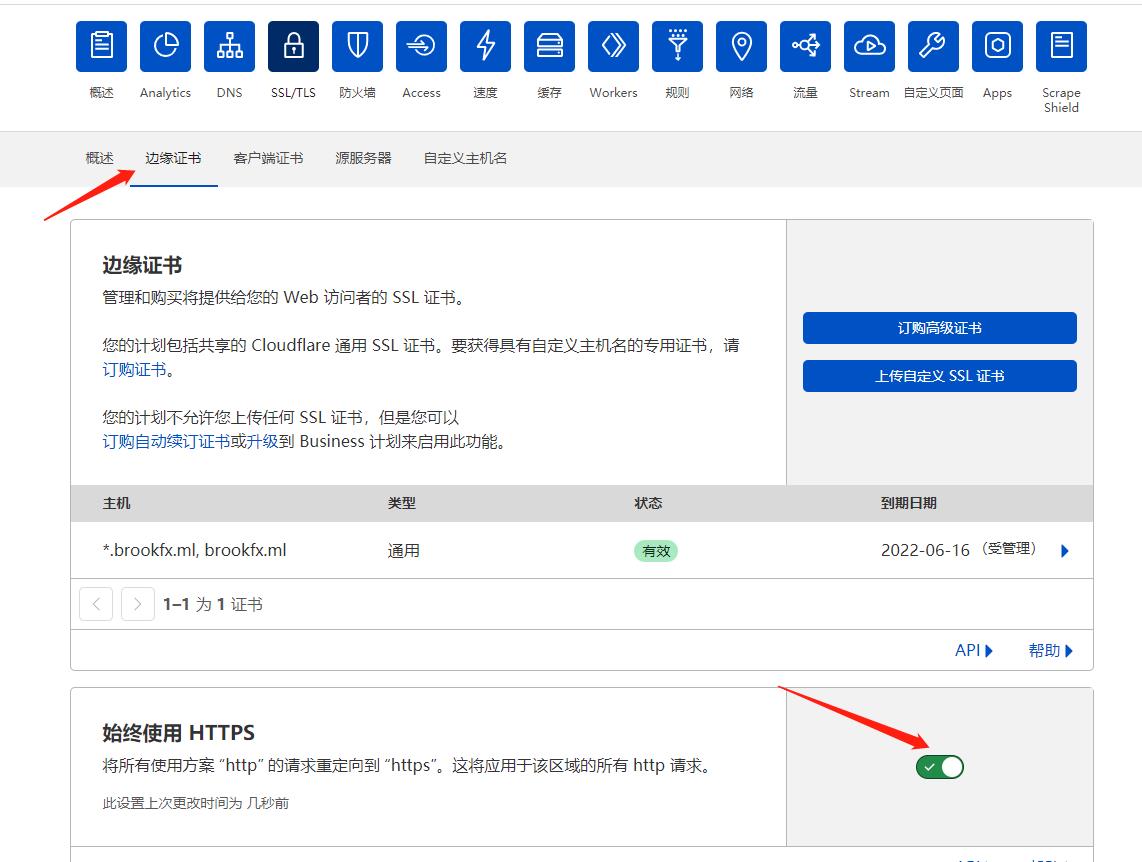Open the 订购证书 link
This screenshot has width=1142, height=862.
133,368
